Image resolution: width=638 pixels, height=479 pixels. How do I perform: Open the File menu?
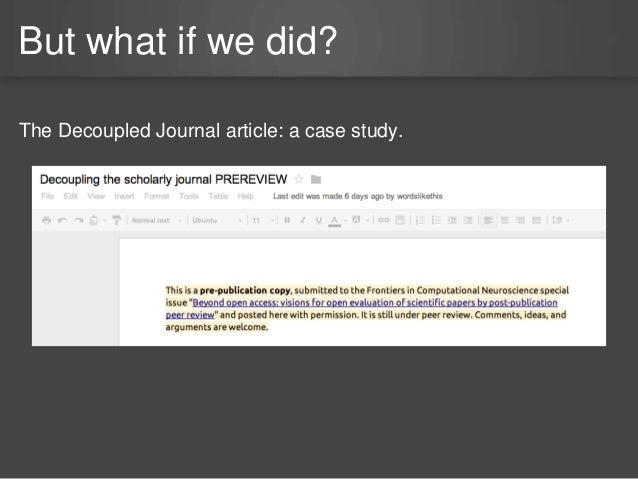point(47,196)
